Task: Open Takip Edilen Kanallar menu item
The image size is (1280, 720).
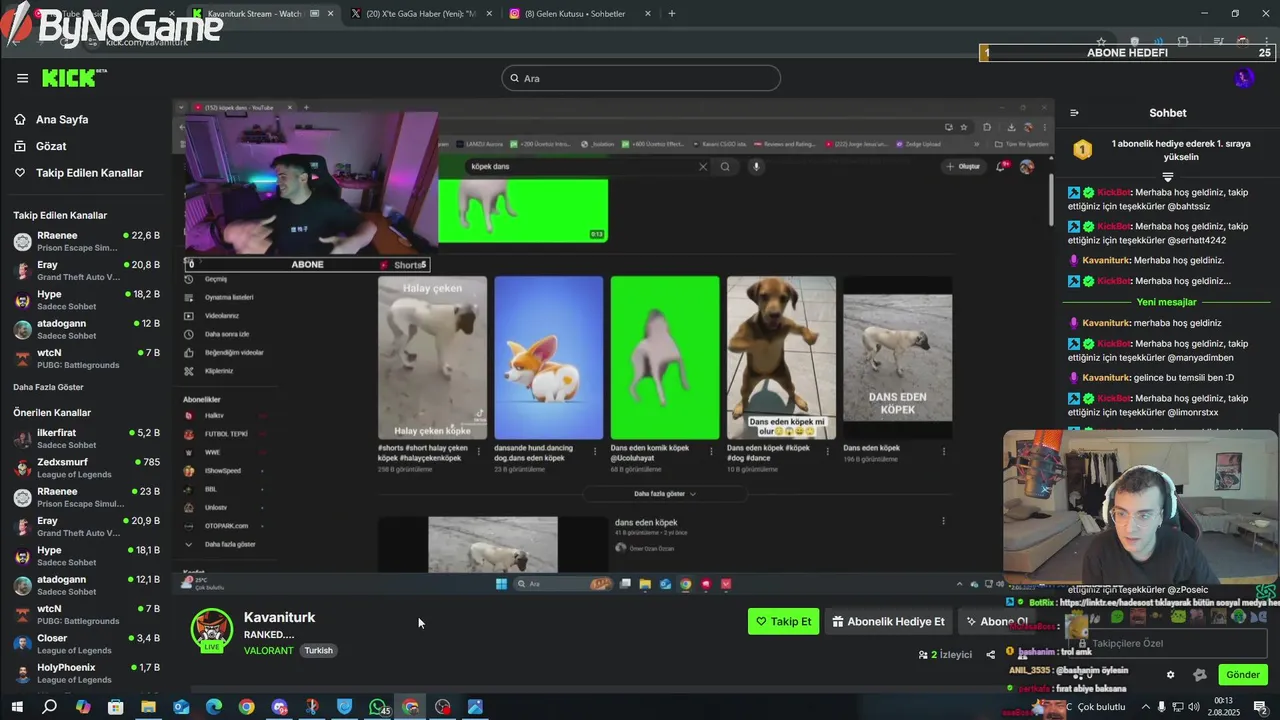Action: pos(89,173)
